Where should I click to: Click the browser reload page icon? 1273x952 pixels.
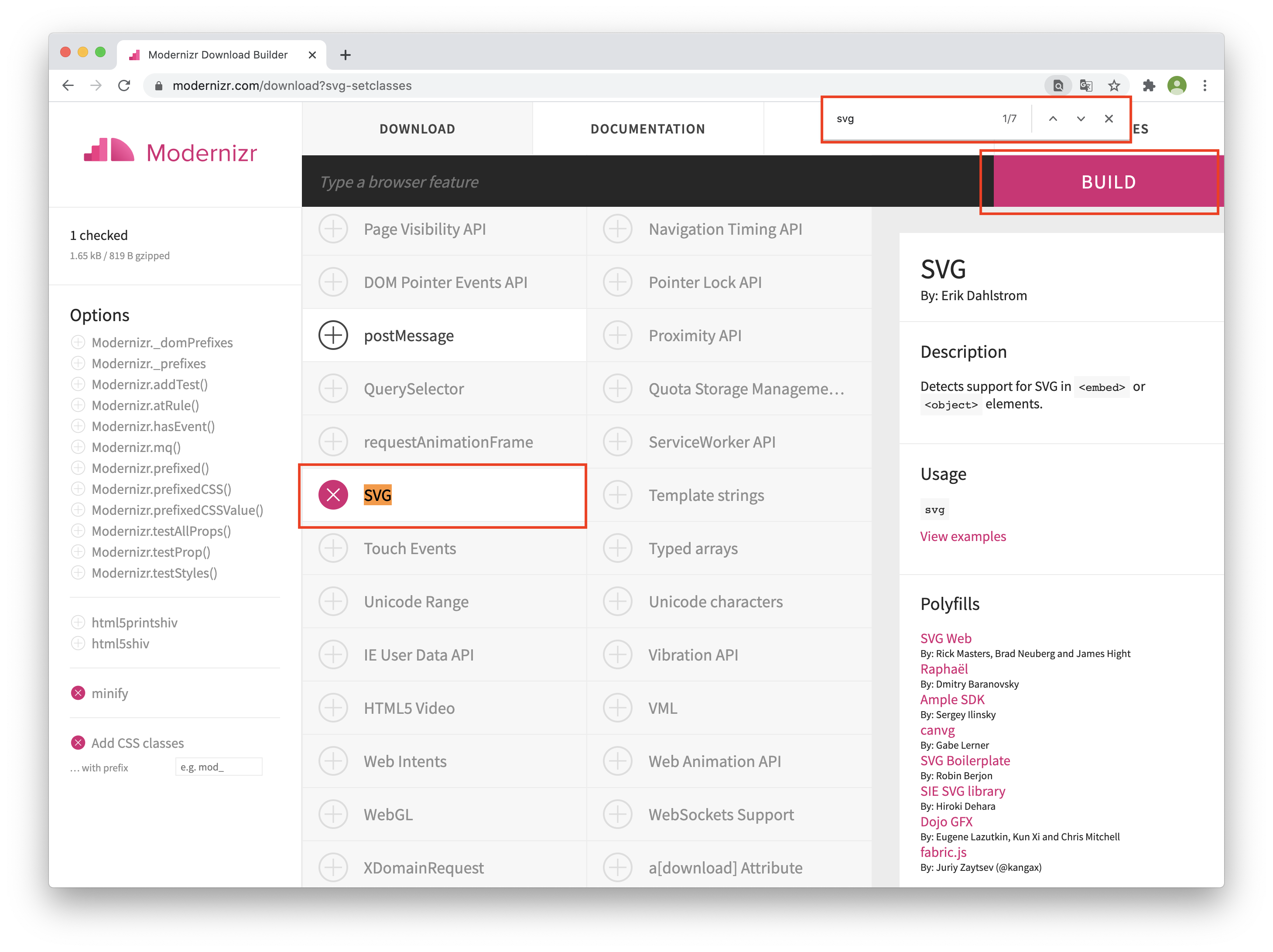pyautogui.click(x=124, y=86)
